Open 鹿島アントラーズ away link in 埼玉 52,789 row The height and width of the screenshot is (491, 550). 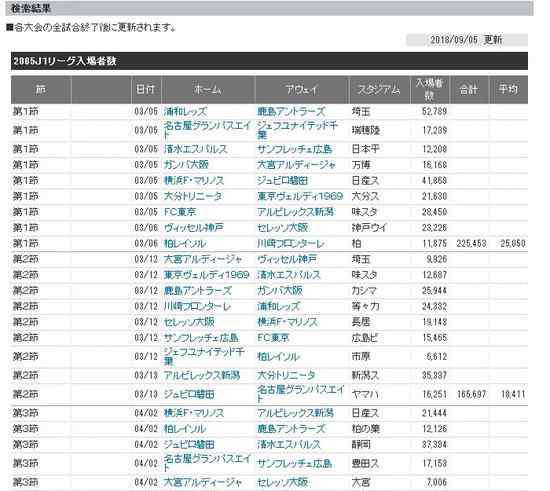point(291,112)
